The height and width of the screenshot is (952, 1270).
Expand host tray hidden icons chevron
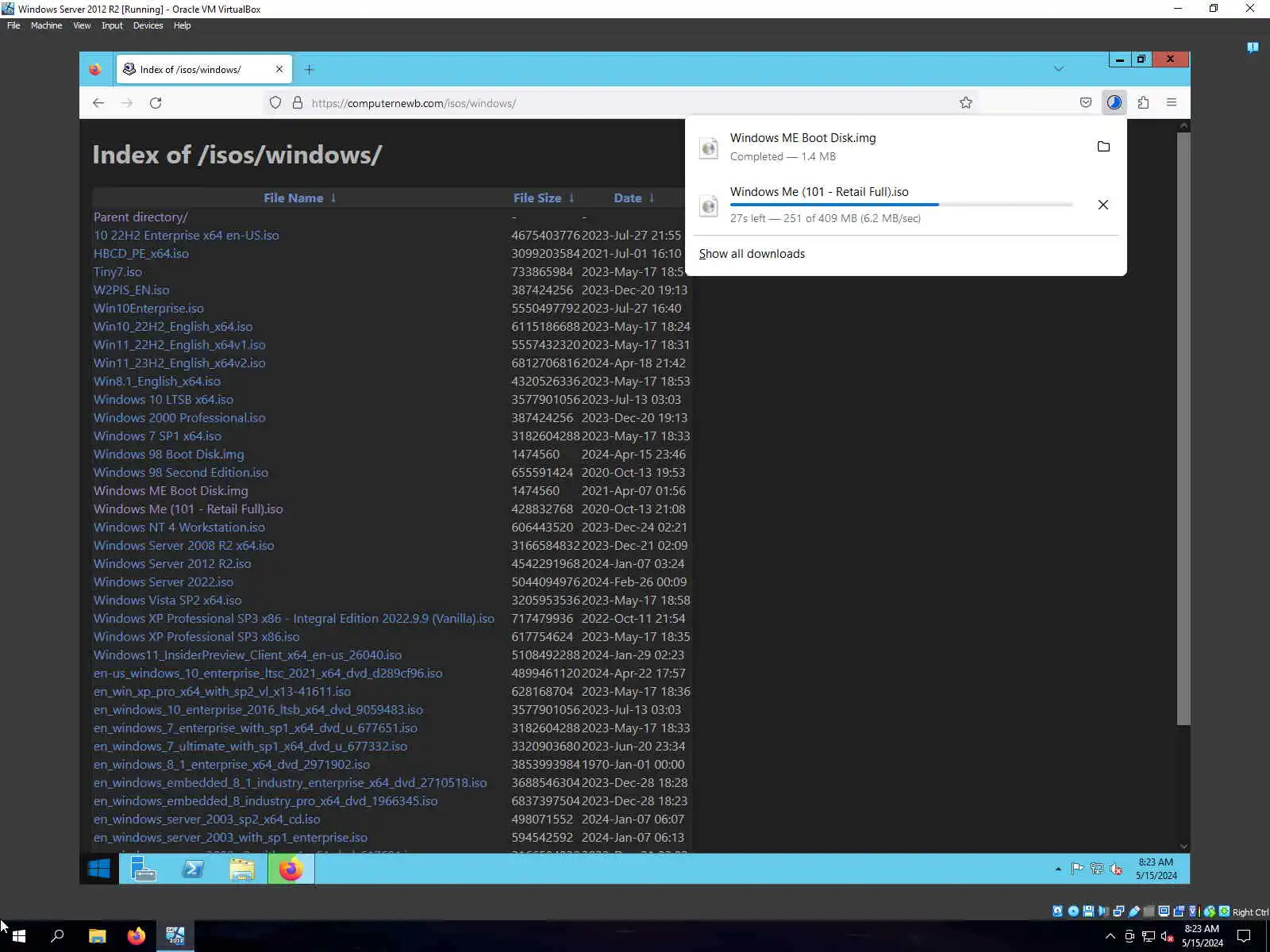(x=1110, y=937)
